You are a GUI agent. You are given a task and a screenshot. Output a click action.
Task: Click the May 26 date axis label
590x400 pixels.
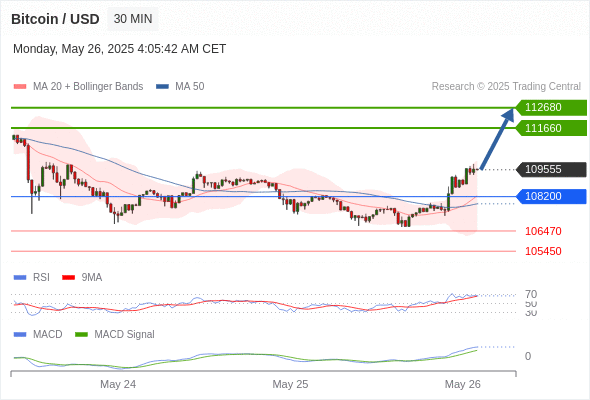click(462, 384)
